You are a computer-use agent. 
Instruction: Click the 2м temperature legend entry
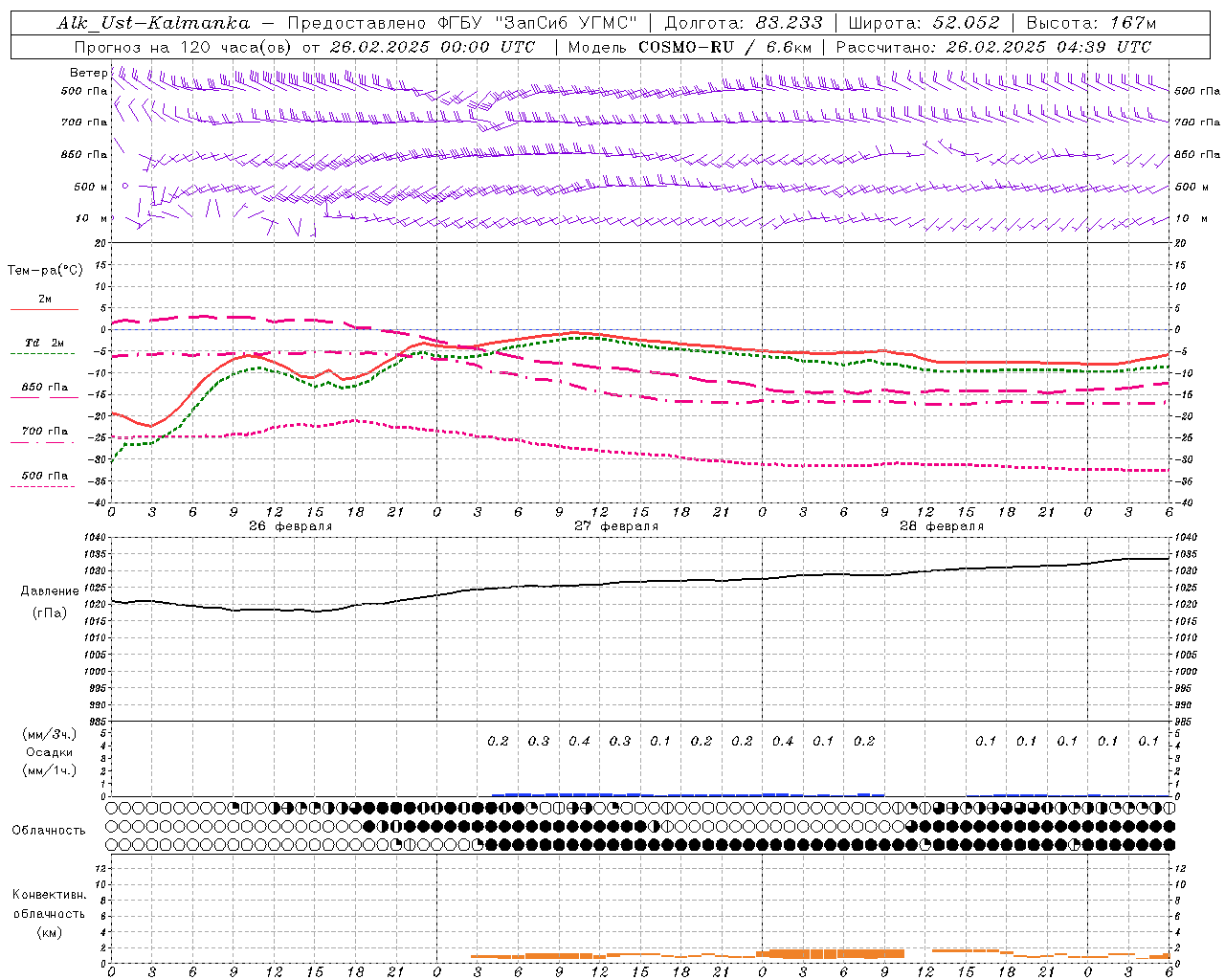coord(45,299)
